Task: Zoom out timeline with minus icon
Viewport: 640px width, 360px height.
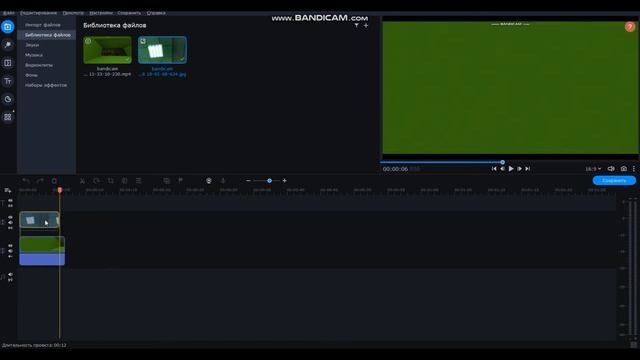Action: pos(248,180)
